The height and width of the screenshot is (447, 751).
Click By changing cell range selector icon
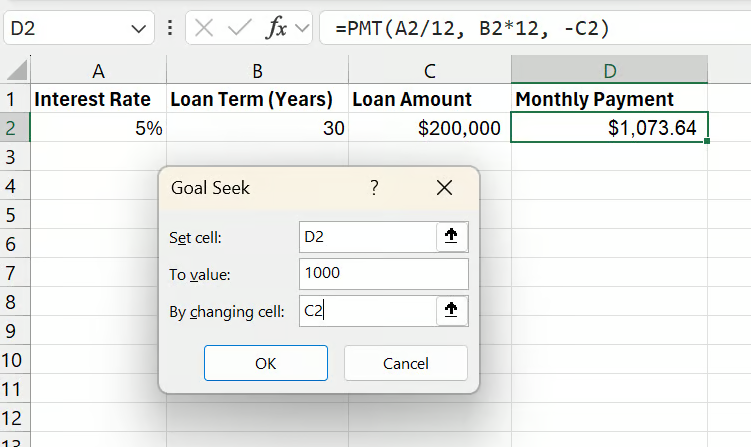click(451, 311)
